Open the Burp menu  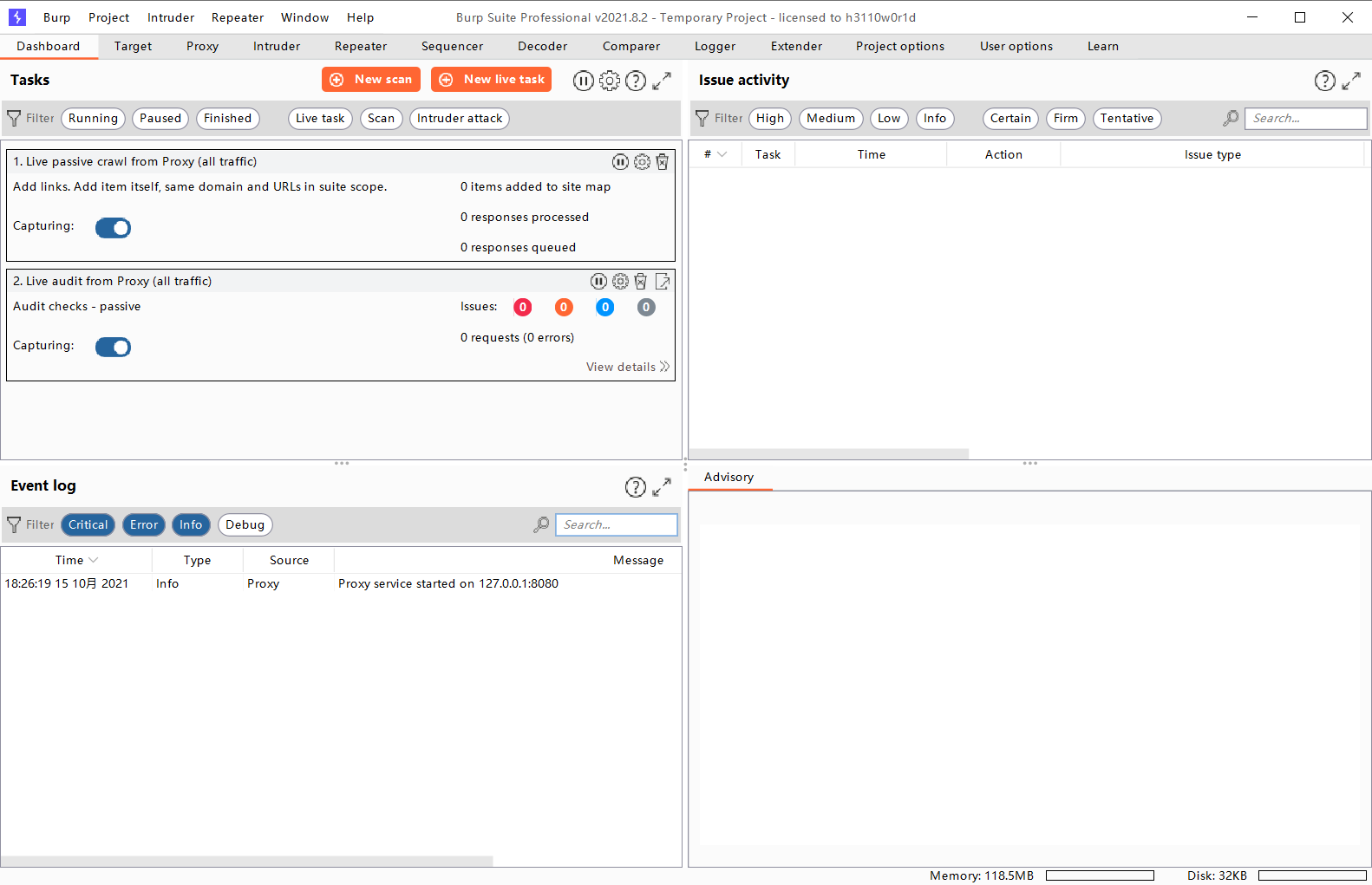[x=57, y=17]
